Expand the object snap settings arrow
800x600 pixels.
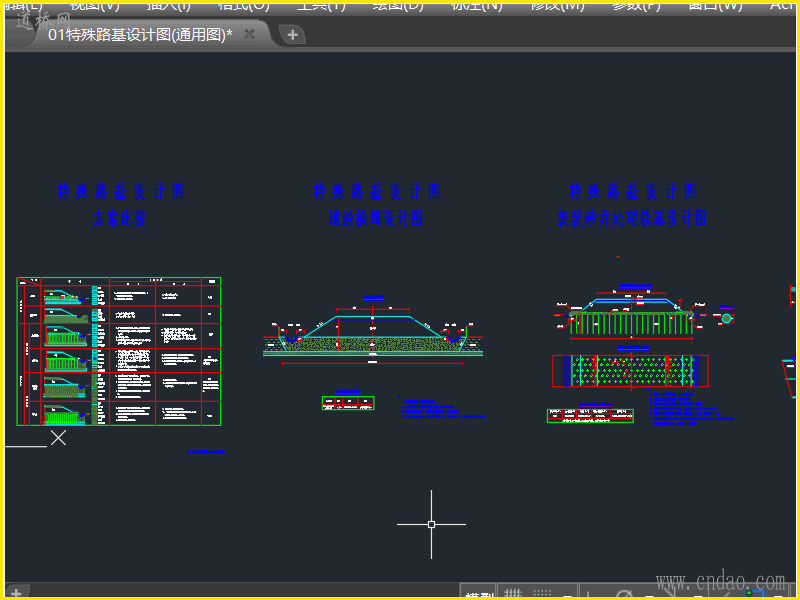[x=778, y=595]
